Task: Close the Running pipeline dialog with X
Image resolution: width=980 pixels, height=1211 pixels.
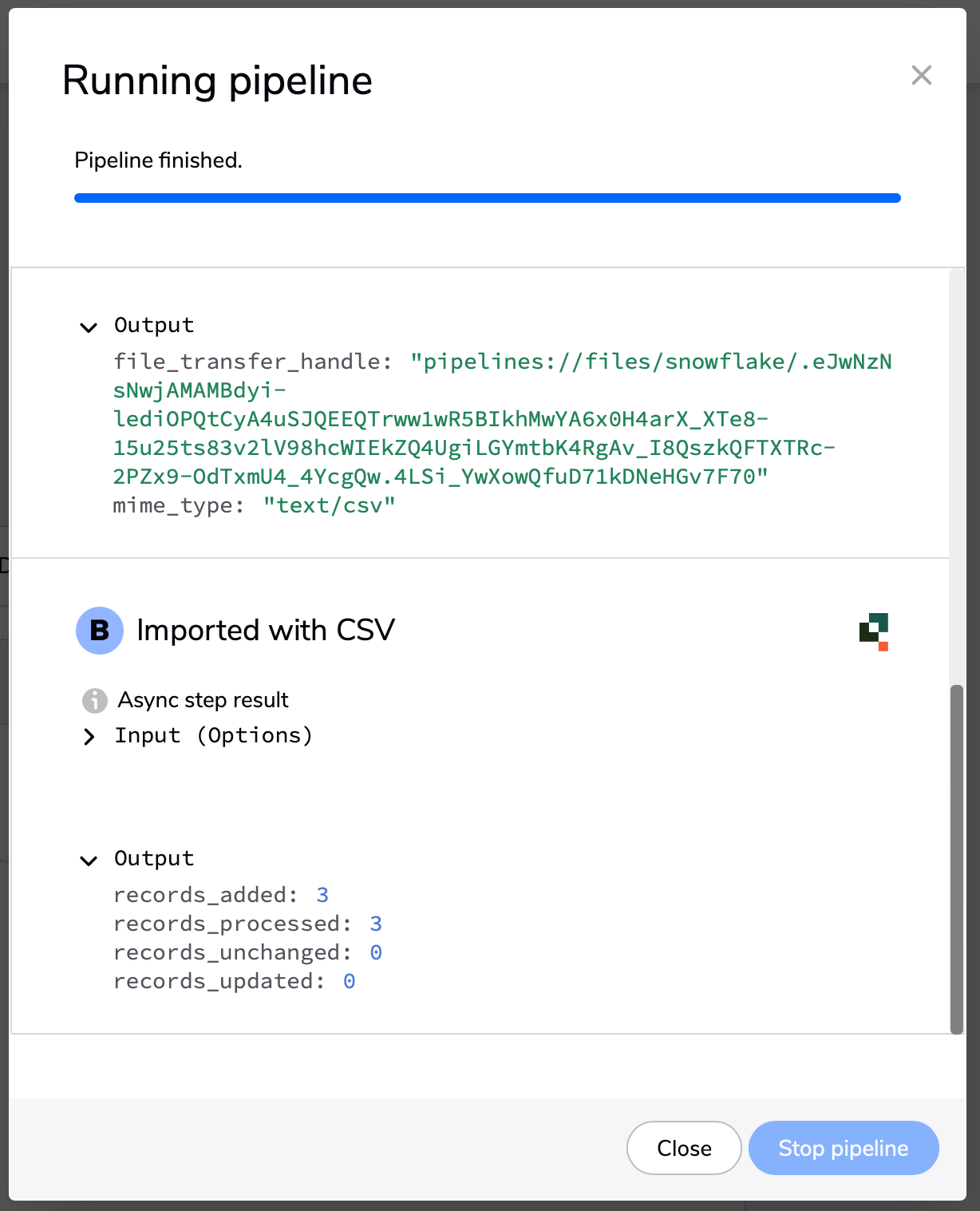Action: click(922, 75)
